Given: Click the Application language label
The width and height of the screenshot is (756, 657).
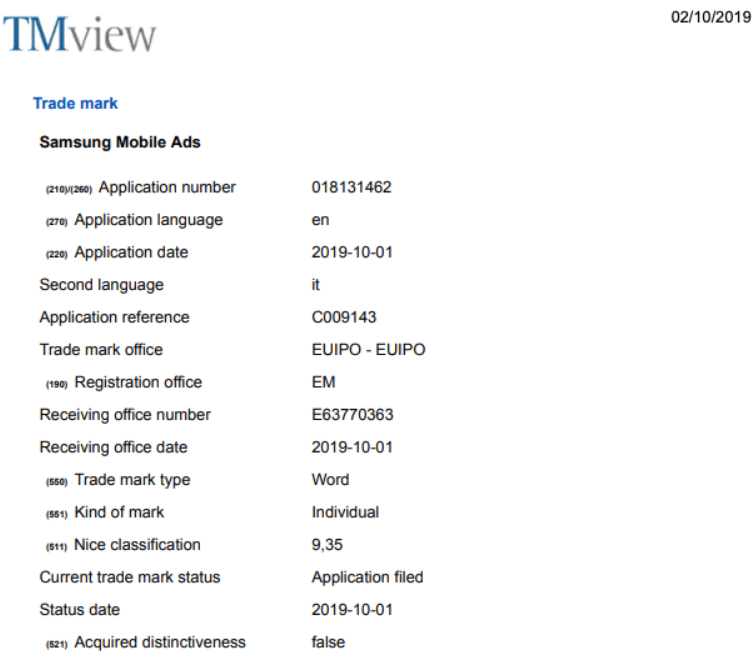Looking at the screenshot, I should coord(148,220).
